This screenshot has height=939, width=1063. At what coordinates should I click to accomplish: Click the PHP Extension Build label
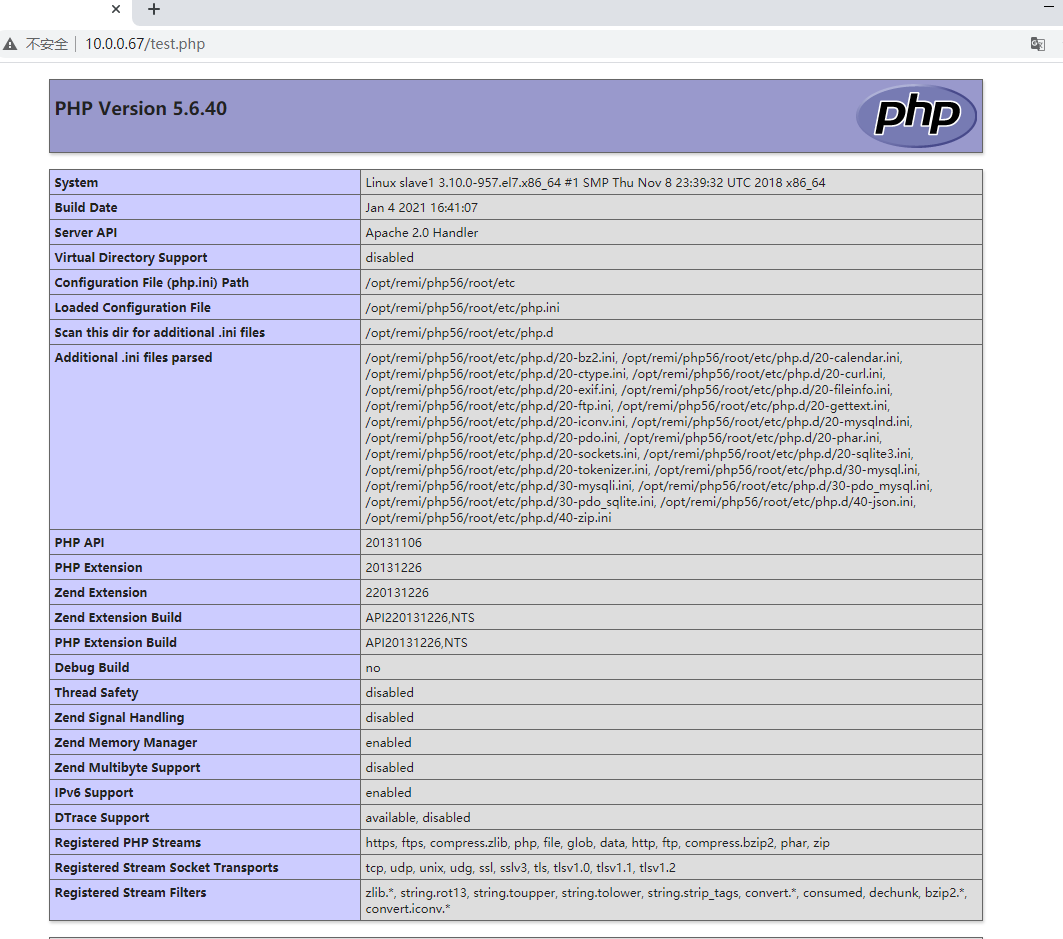click(115, 643)
